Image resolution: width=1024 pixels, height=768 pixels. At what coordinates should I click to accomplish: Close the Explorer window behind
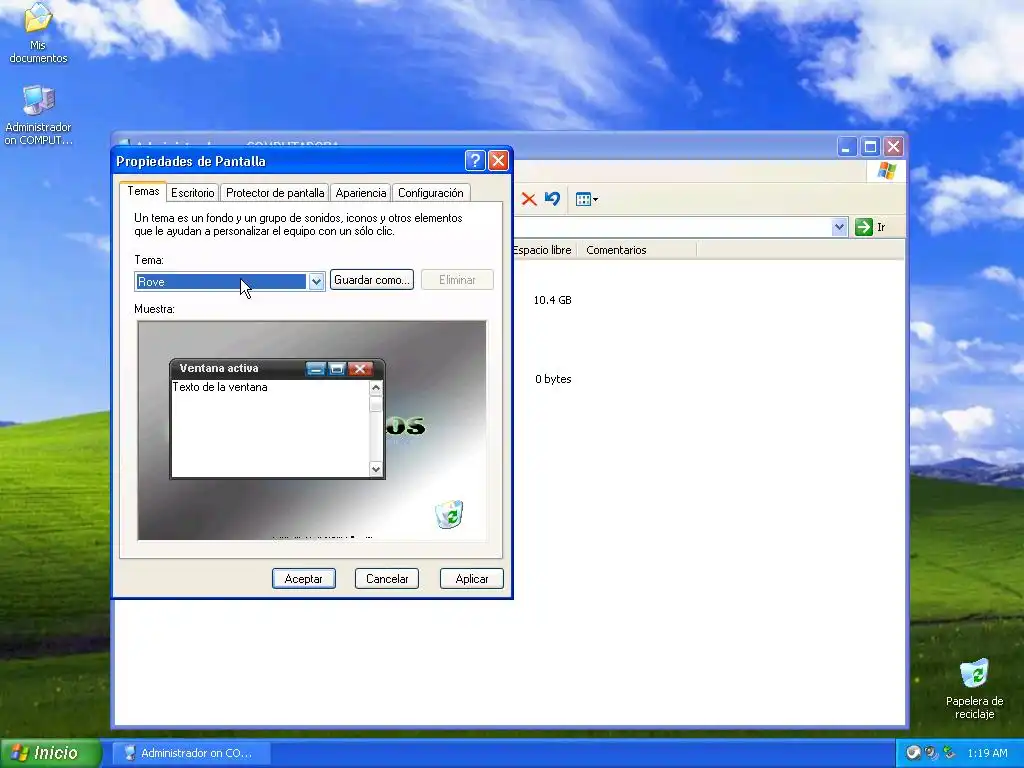(893, 146)
